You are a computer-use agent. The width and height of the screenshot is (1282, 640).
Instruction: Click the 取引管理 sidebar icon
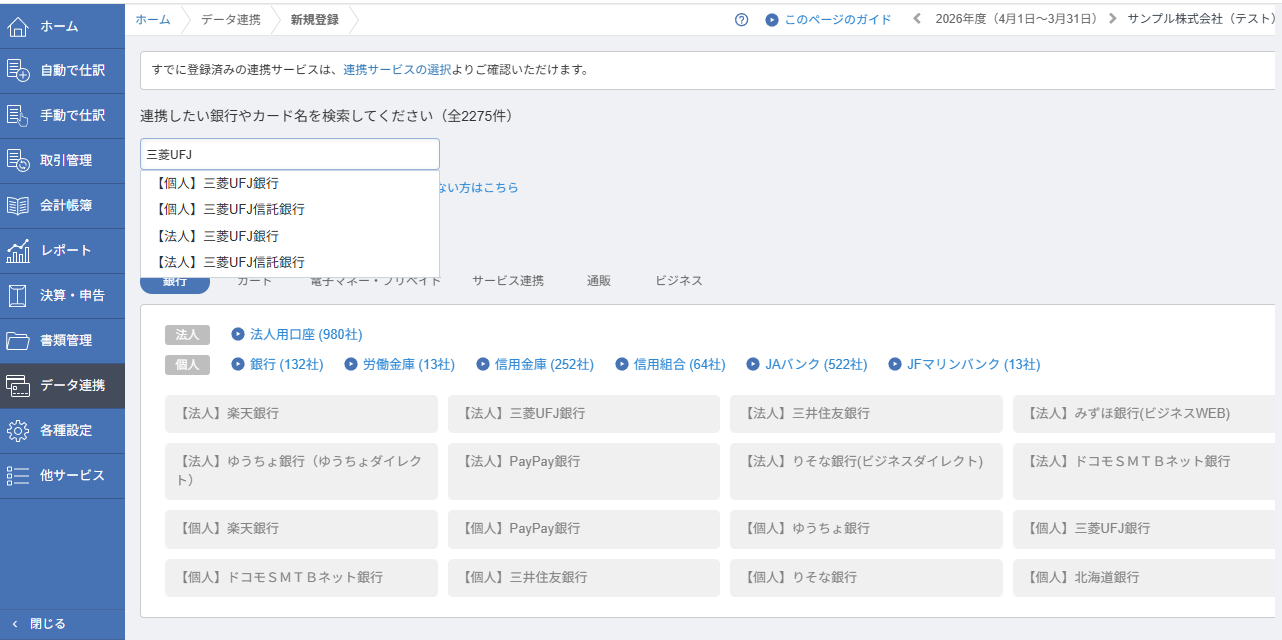(x=18, y=161)
